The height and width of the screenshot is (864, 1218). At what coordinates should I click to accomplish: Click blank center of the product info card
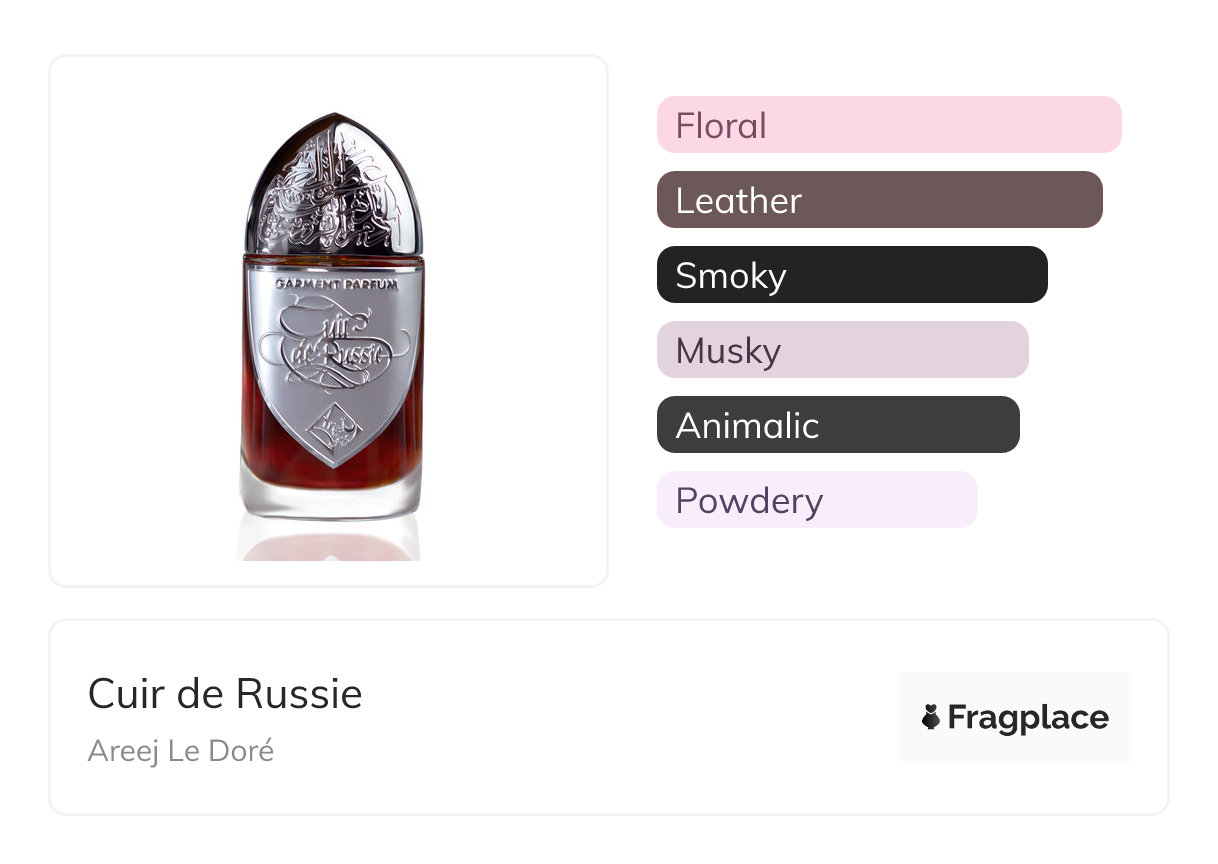coord(620,717)
